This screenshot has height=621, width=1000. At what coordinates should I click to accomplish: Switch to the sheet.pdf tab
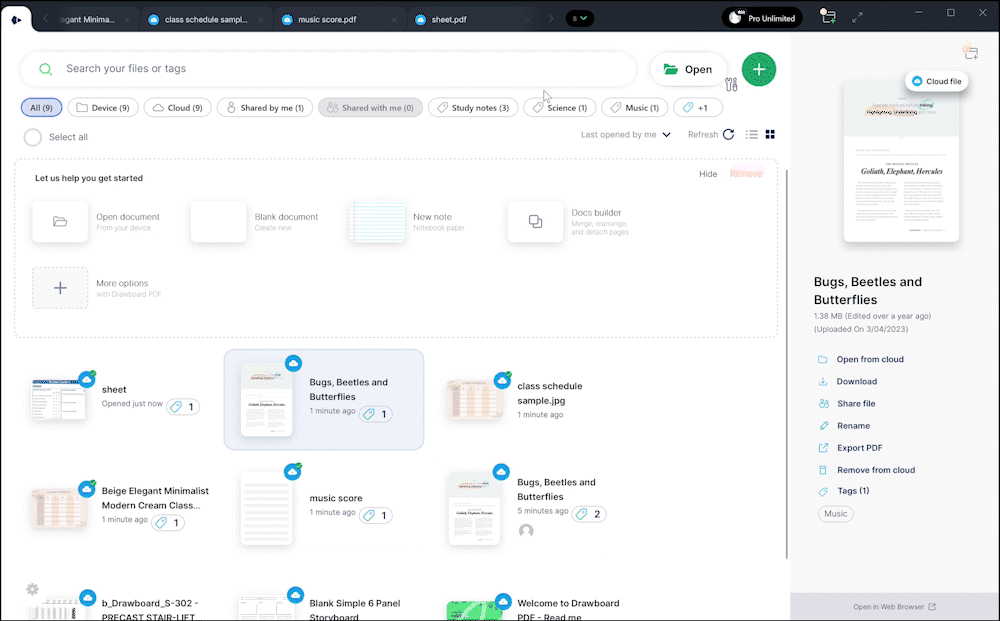click(x=473, y=20)
